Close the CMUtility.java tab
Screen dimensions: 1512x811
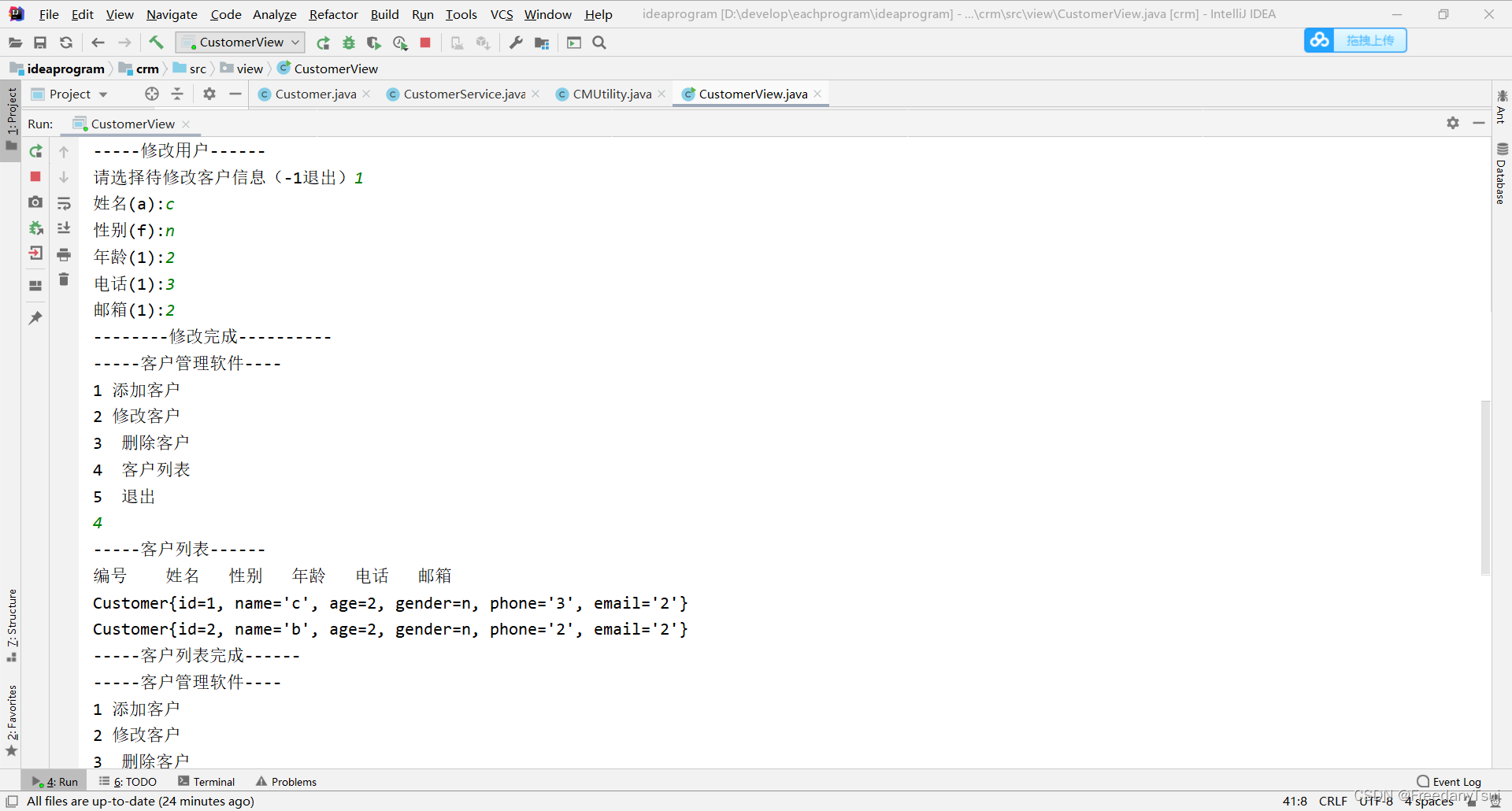[661, 94]
